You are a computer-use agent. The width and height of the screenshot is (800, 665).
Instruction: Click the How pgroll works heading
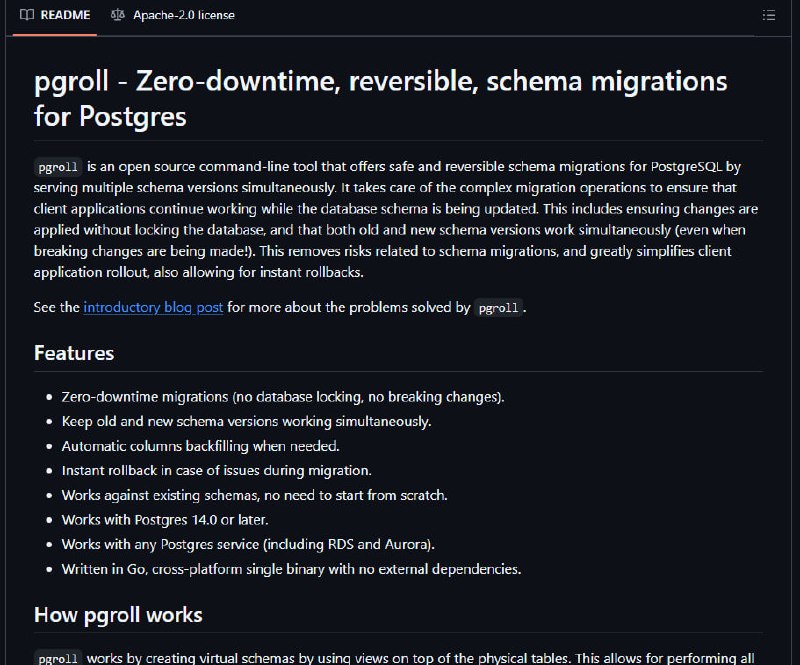[118, 615]
